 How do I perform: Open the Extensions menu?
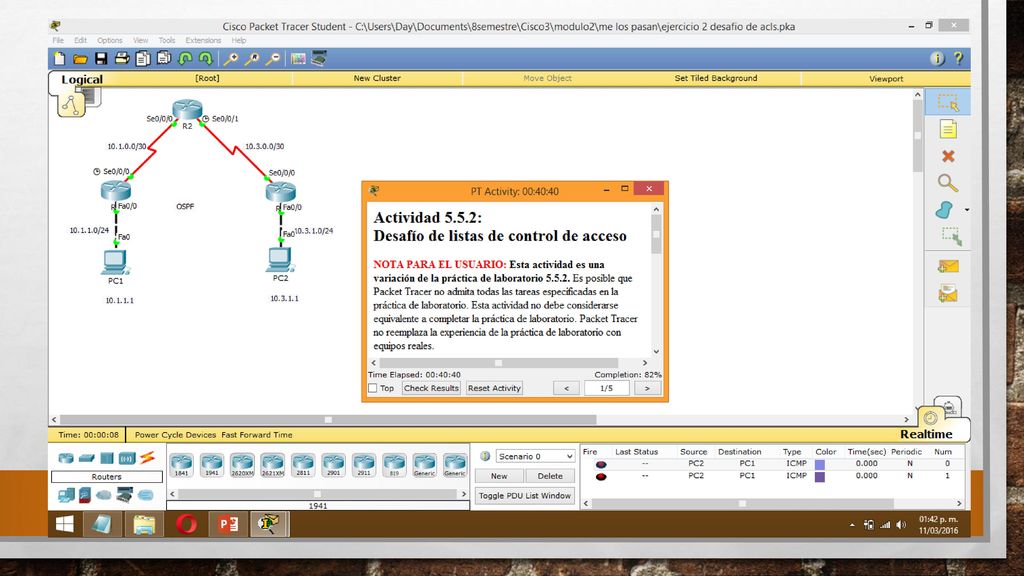(203, 40)
